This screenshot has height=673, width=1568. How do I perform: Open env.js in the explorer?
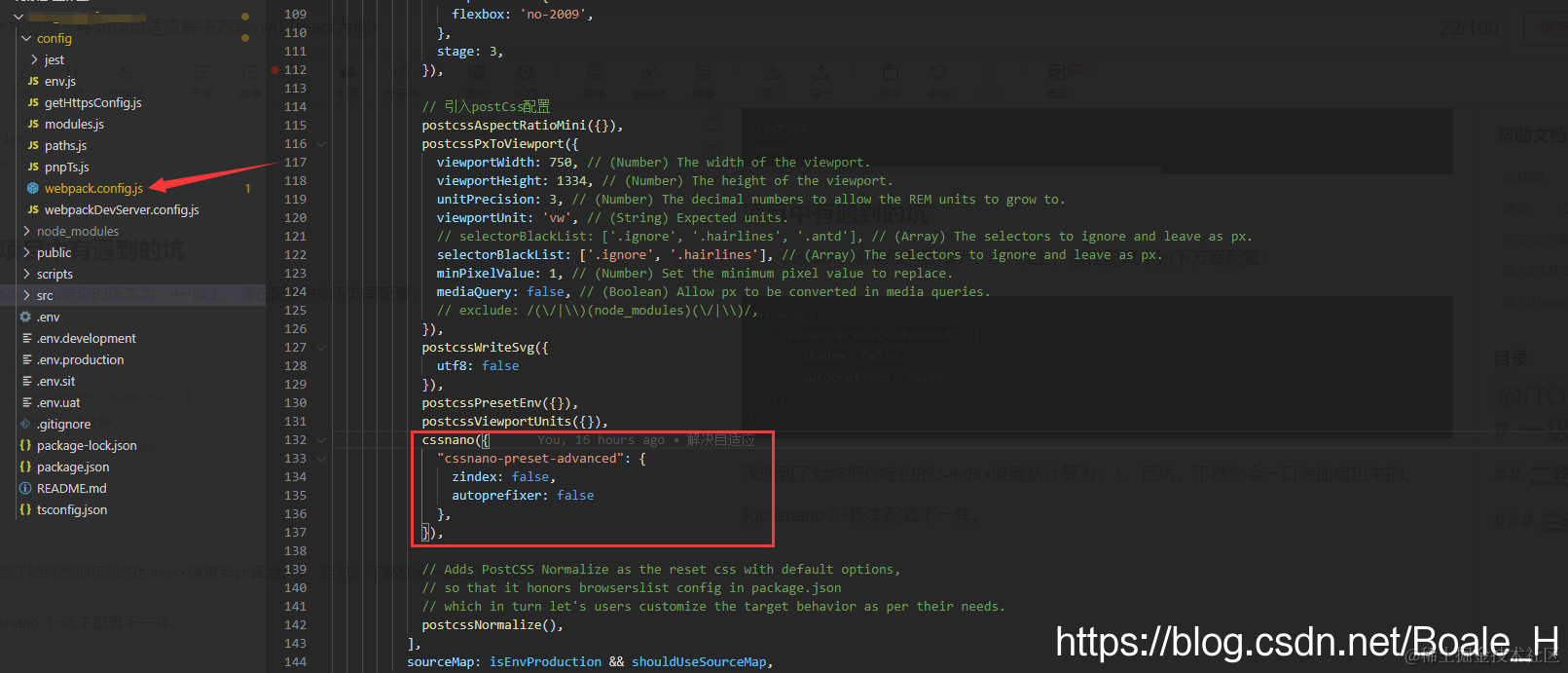(x=60, y=82)
